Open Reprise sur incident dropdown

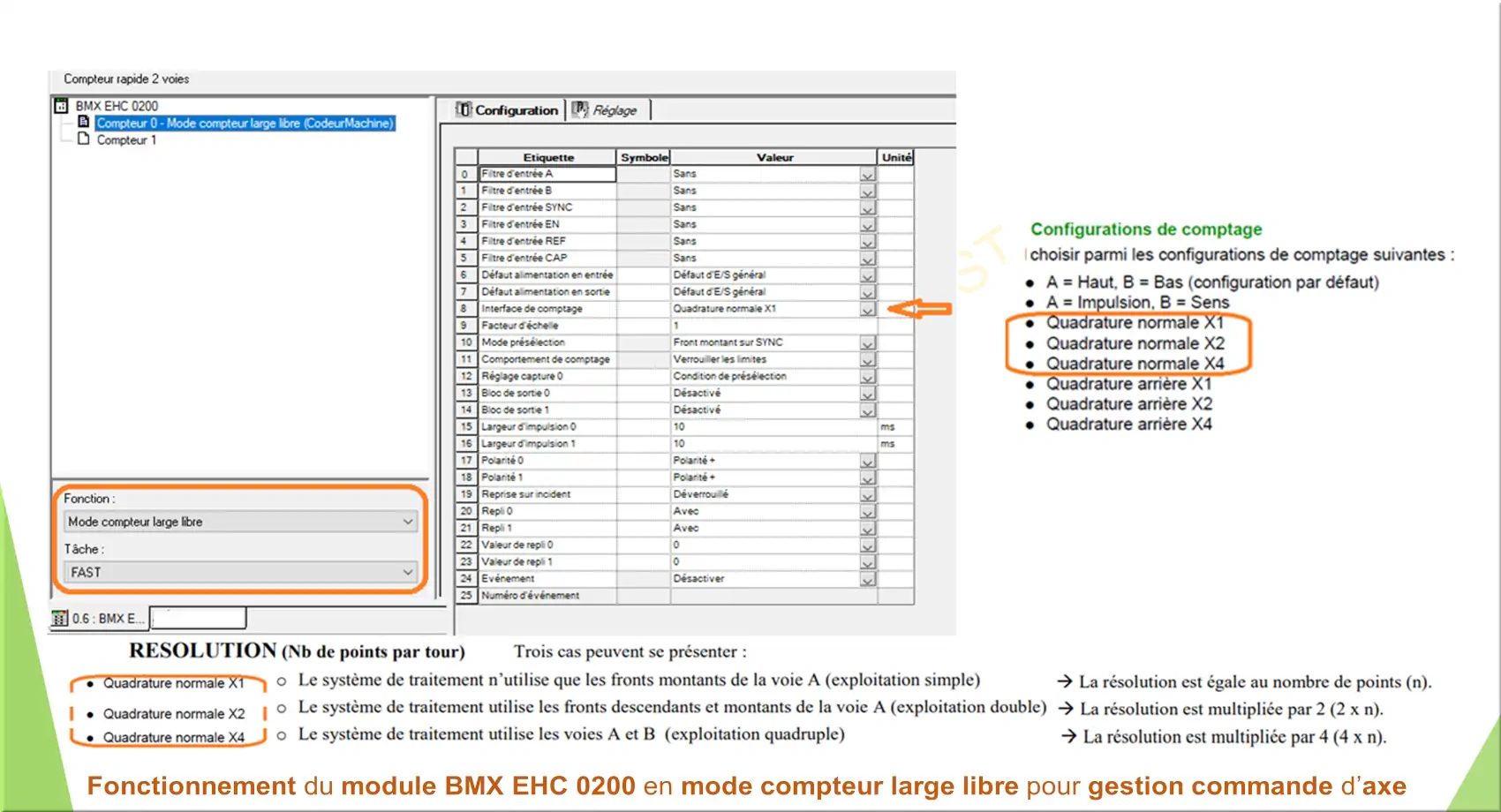click(x=867, y=495)
